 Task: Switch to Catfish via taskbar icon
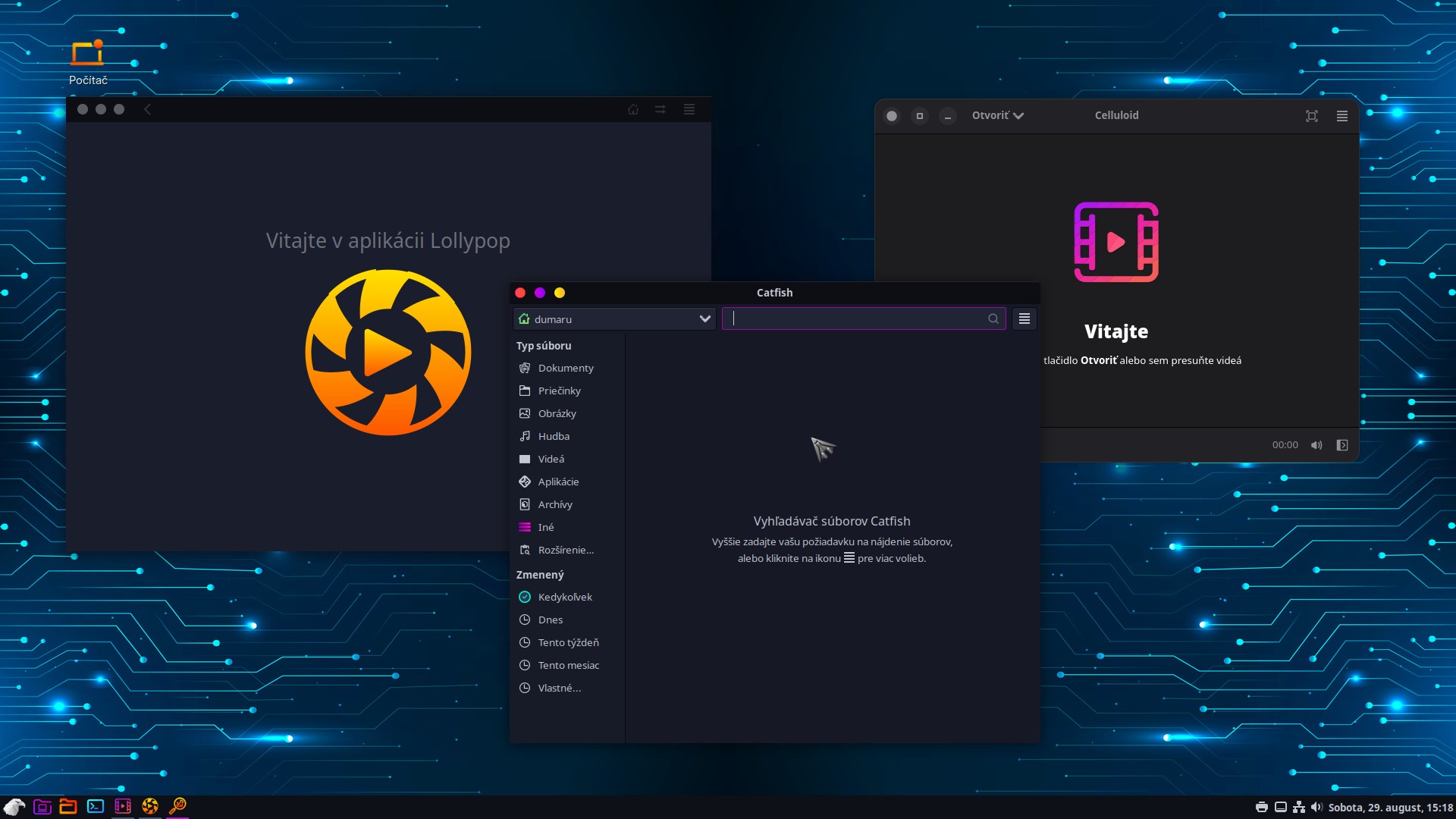coord(177,806)
